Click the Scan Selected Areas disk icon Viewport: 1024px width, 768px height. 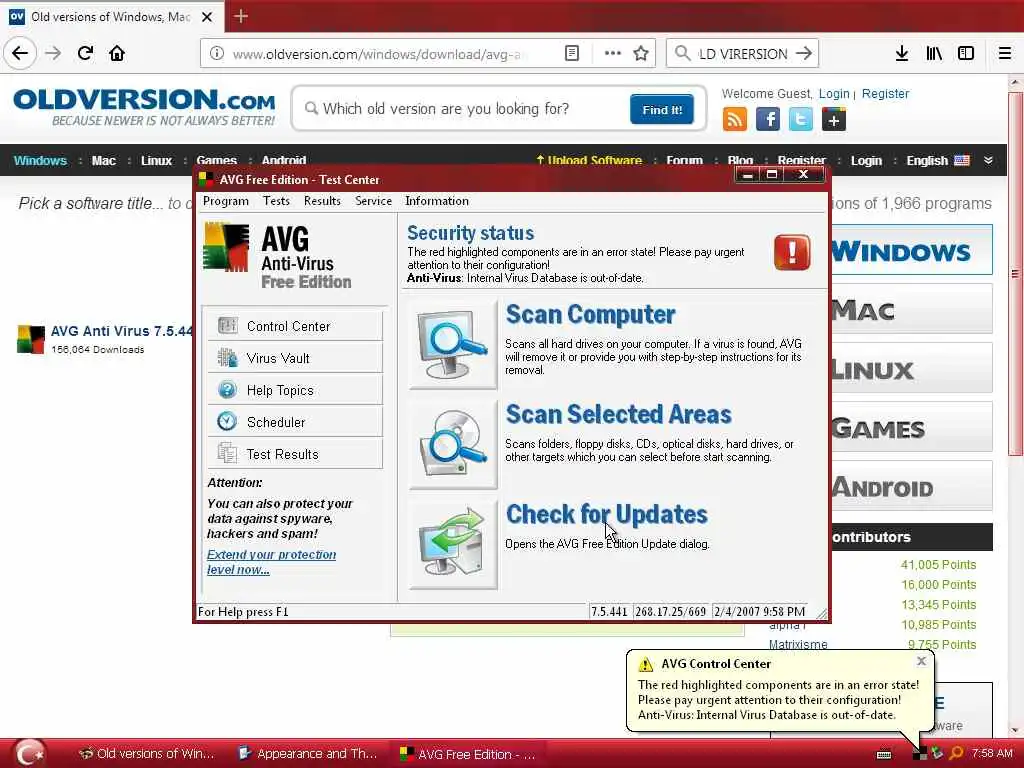(453, 444)
